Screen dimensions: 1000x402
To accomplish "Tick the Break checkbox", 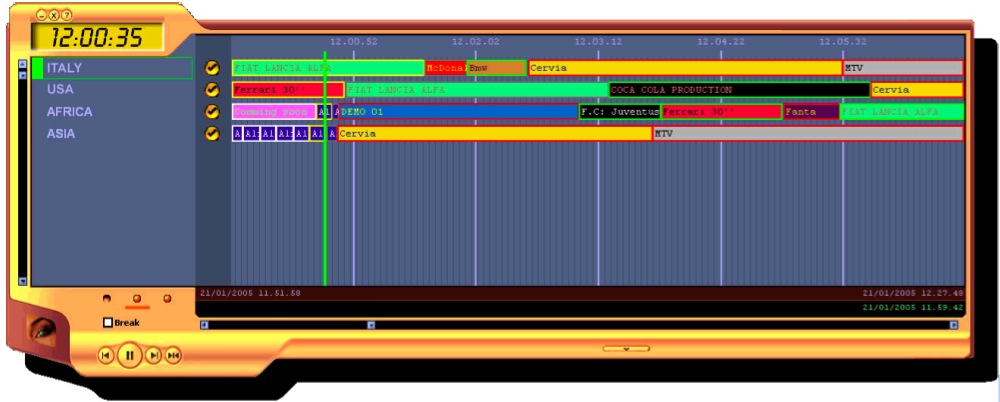I will click(x=108, y=323).
